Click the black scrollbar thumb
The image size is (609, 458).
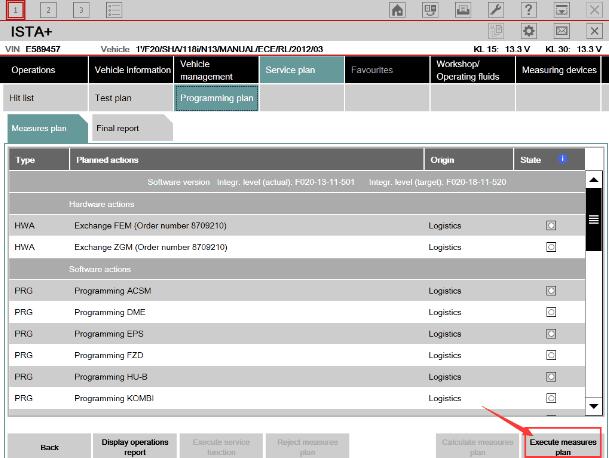coord(593,220)
